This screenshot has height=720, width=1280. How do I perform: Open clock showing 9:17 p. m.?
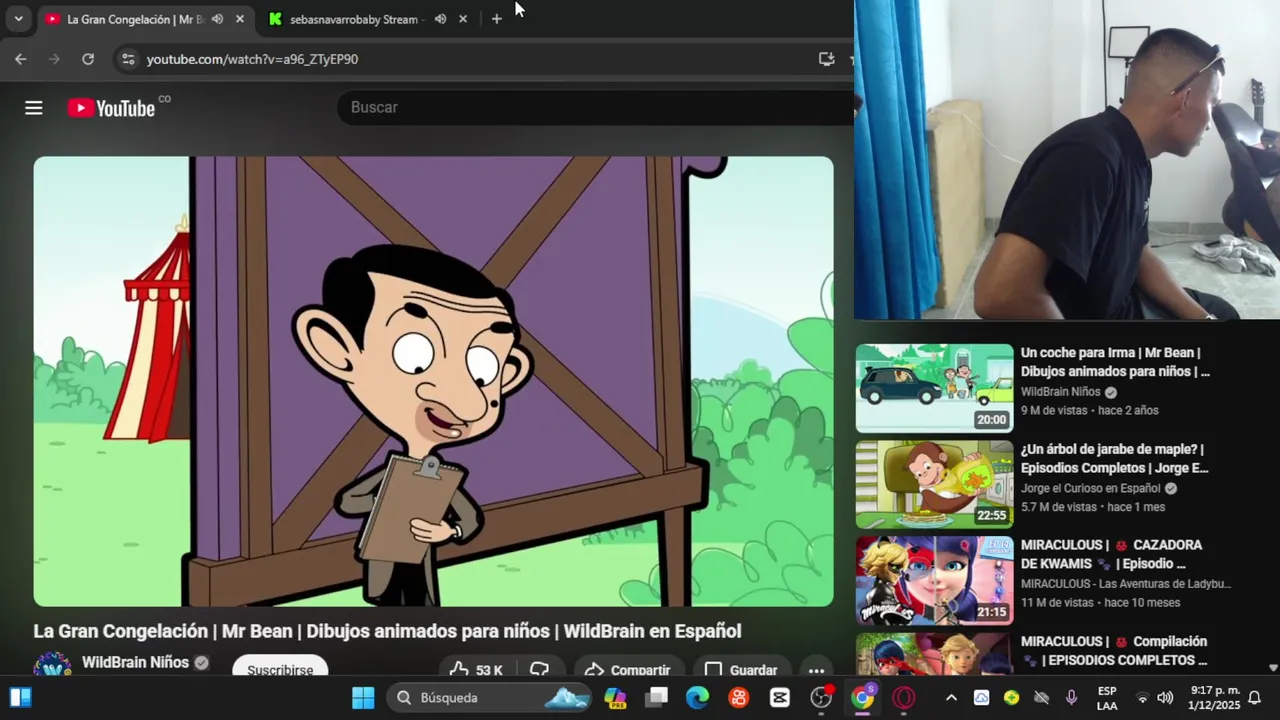pos(1214,698)
